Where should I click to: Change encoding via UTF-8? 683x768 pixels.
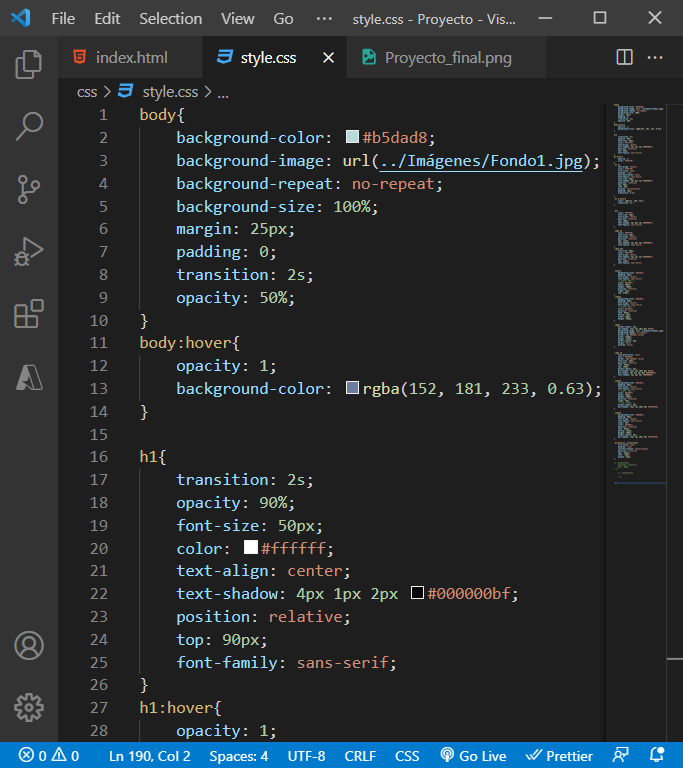(306, 756)
